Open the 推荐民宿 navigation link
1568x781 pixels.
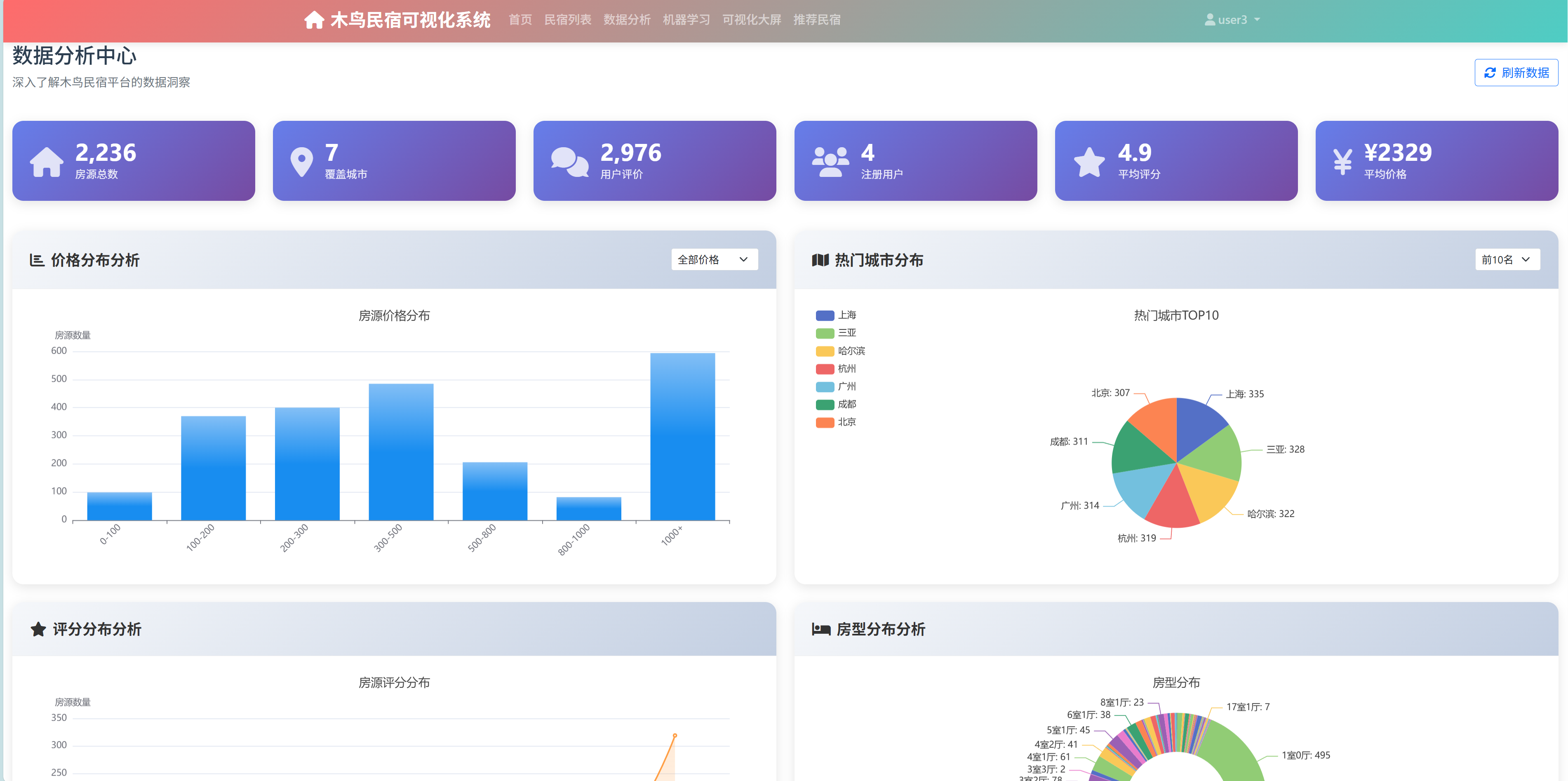816,20
